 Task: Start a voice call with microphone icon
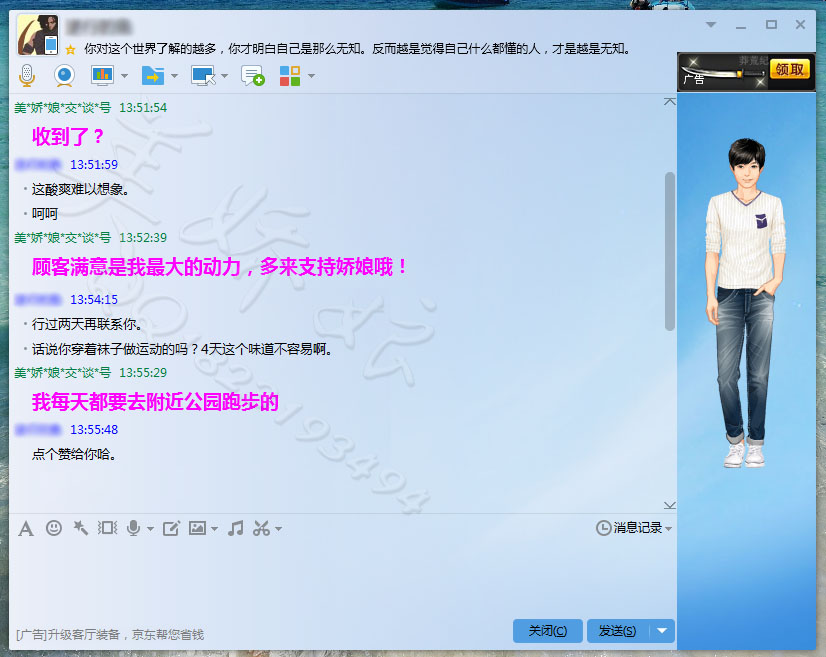(x=27, y=75)
